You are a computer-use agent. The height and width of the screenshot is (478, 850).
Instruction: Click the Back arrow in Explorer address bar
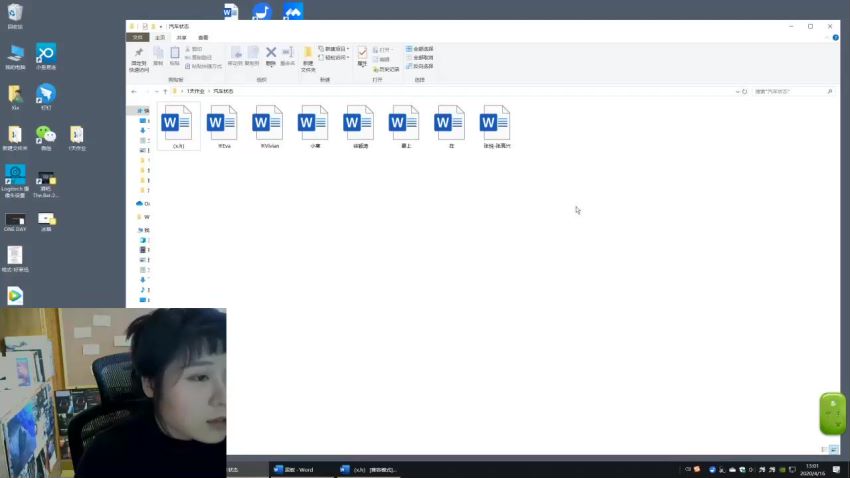coord(134,92)
